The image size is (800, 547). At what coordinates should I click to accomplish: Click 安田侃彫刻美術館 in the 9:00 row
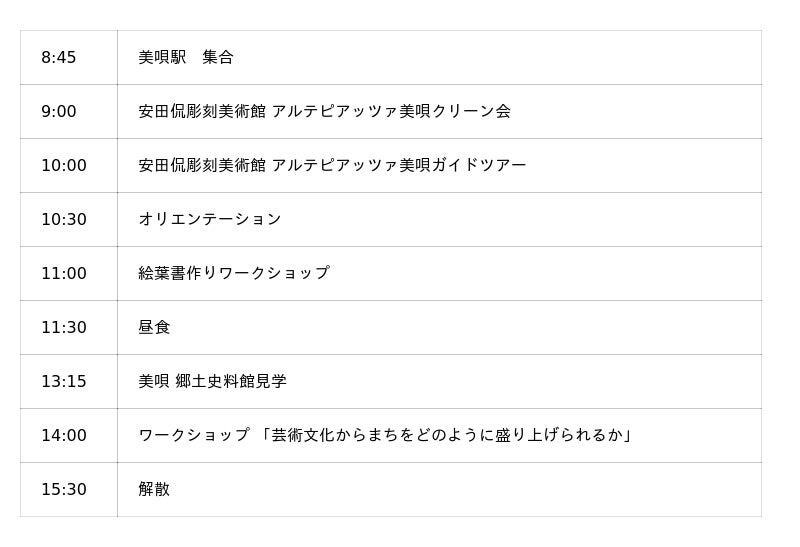202,111
